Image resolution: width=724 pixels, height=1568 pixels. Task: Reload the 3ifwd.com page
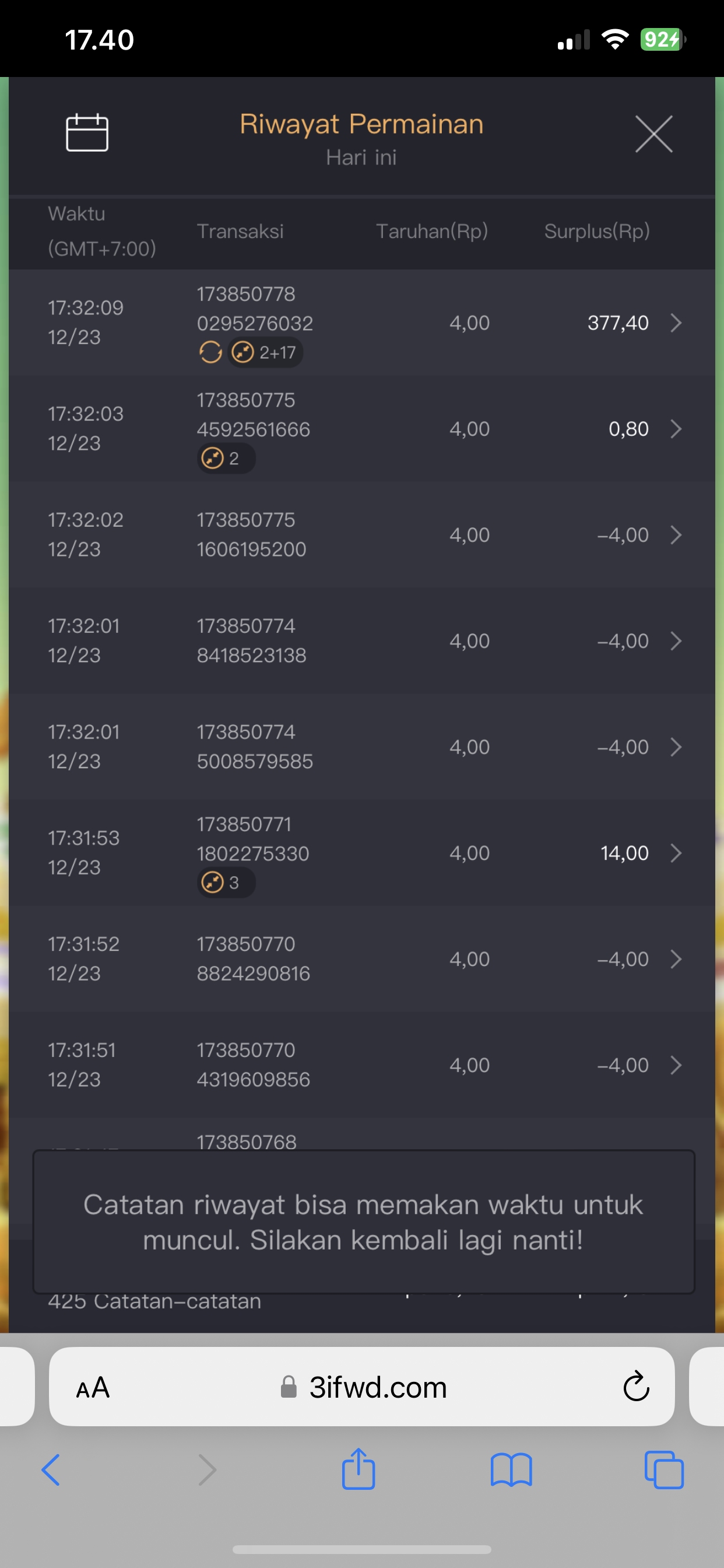click(x=636, y=1388)
